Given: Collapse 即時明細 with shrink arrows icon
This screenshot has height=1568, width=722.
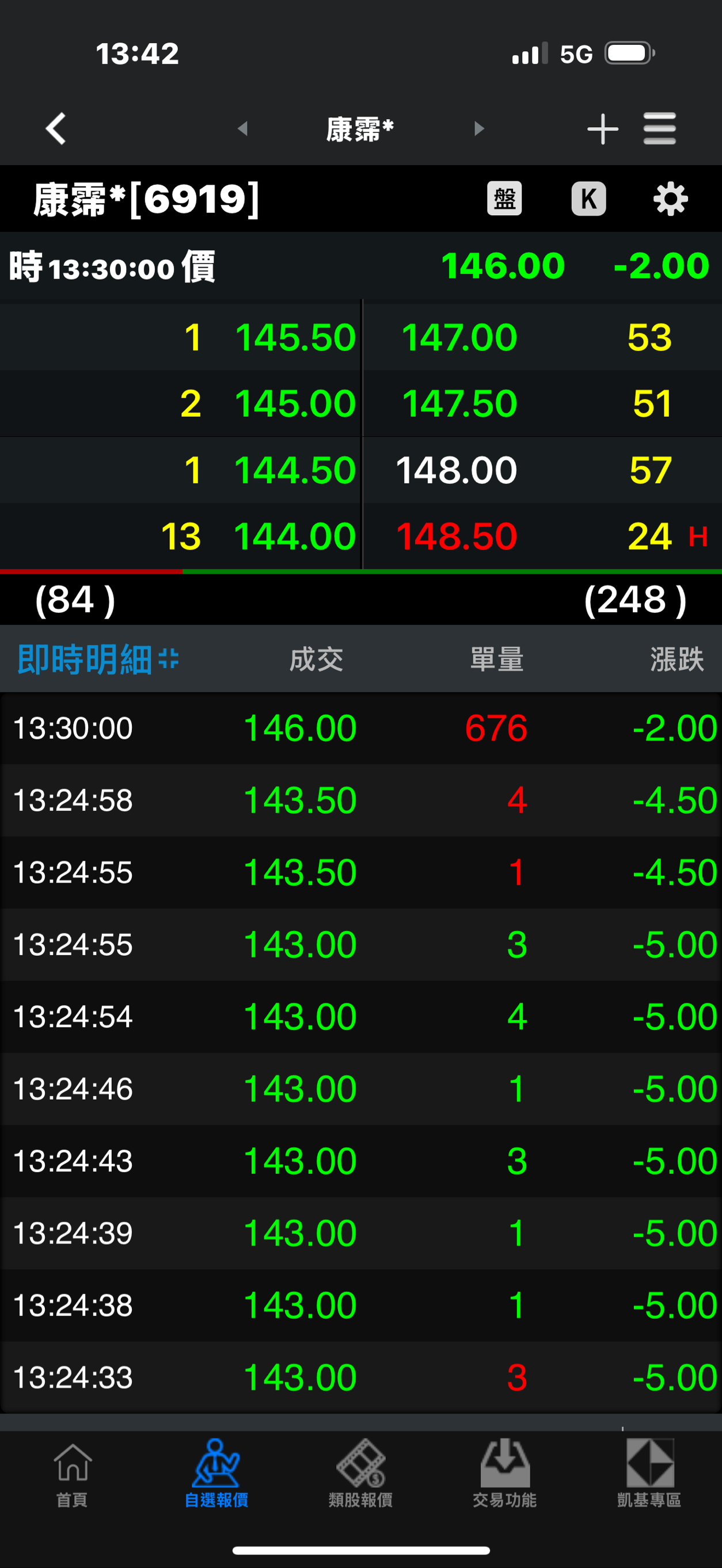Looking at the screenshot, I should tap(169, 659).
